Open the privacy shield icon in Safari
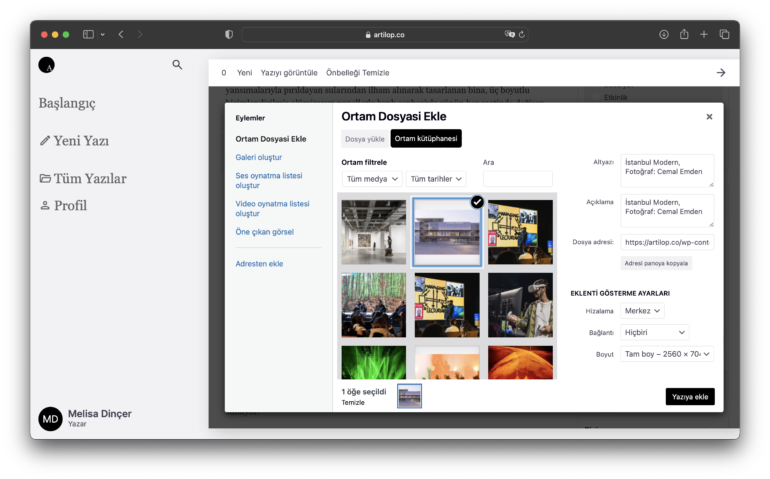 (229, 34)
